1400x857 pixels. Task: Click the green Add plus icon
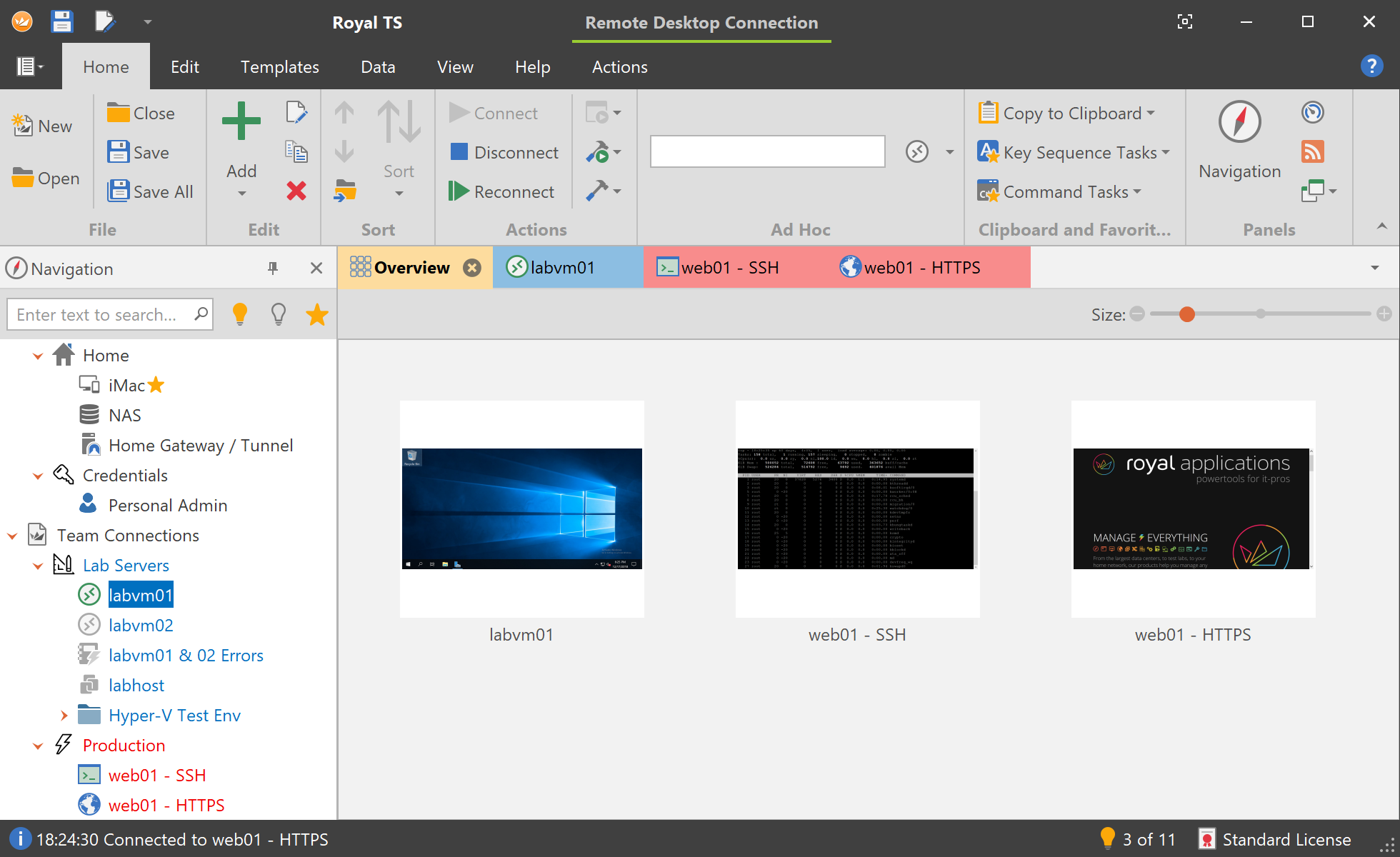point(241,121)
